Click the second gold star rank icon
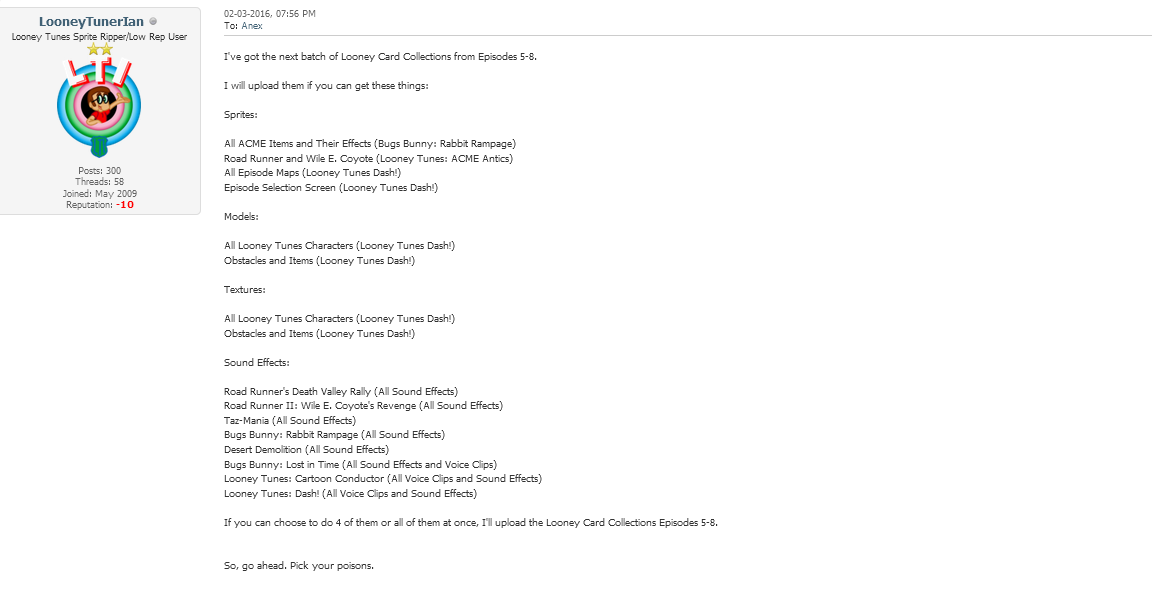The height and width of the screenshot is (613, 1166). pyautogui.click(x=106, y=49)
